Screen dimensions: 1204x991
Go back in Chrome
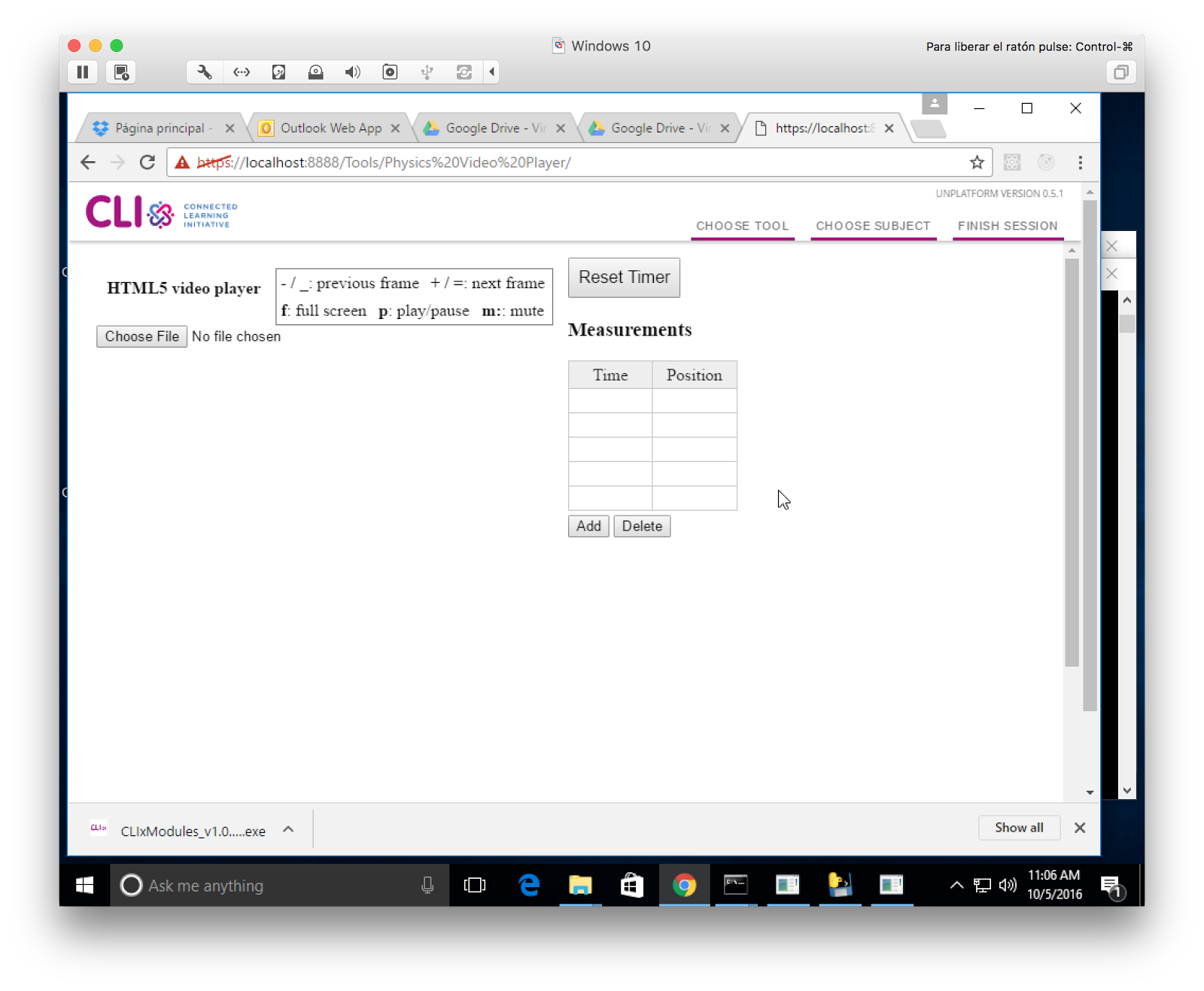click(x=88, y=163)
